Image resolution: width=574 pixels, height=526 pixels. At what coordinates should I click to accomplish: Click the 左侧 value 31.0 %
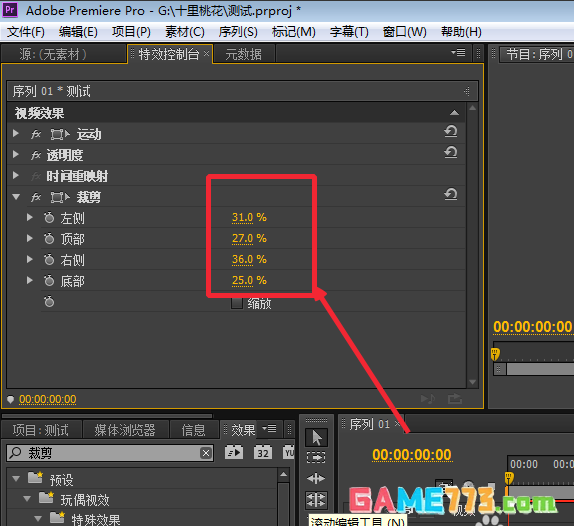249,217
